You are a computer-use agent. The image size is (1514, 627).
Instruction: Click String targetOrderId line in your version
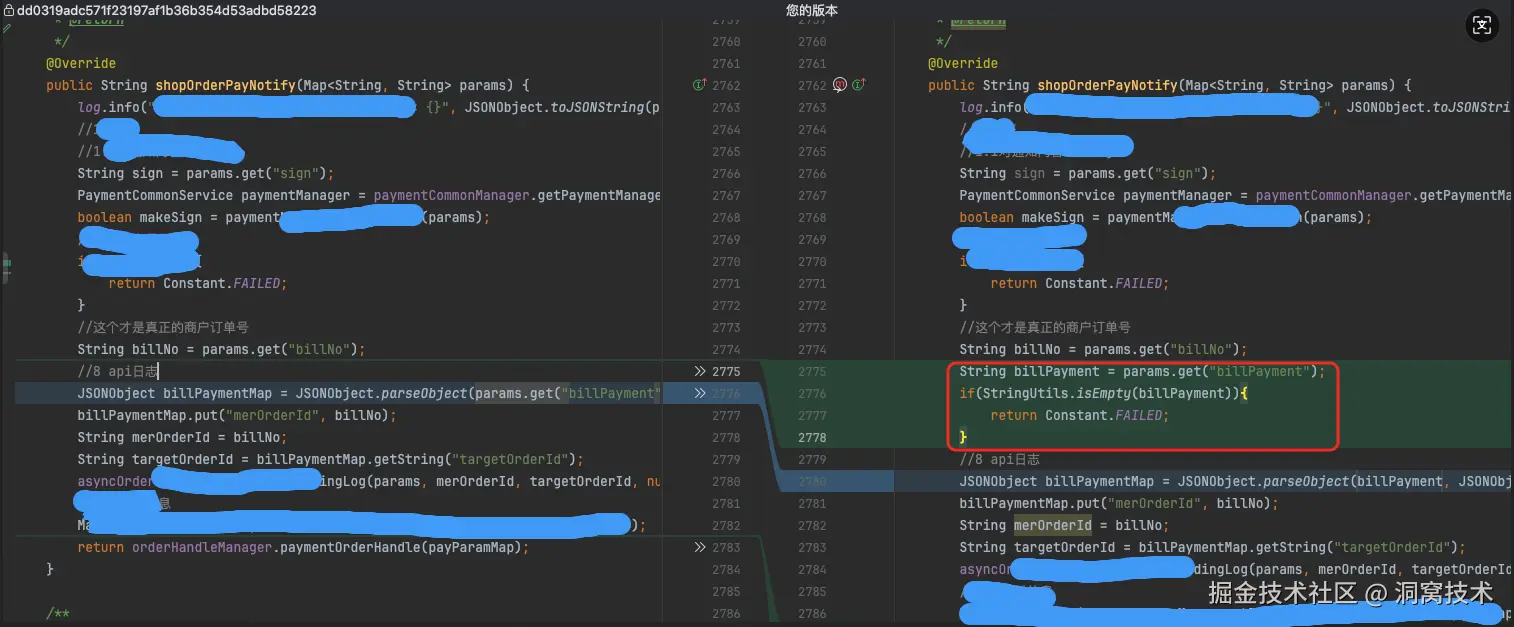click(x=1212, y=547)
